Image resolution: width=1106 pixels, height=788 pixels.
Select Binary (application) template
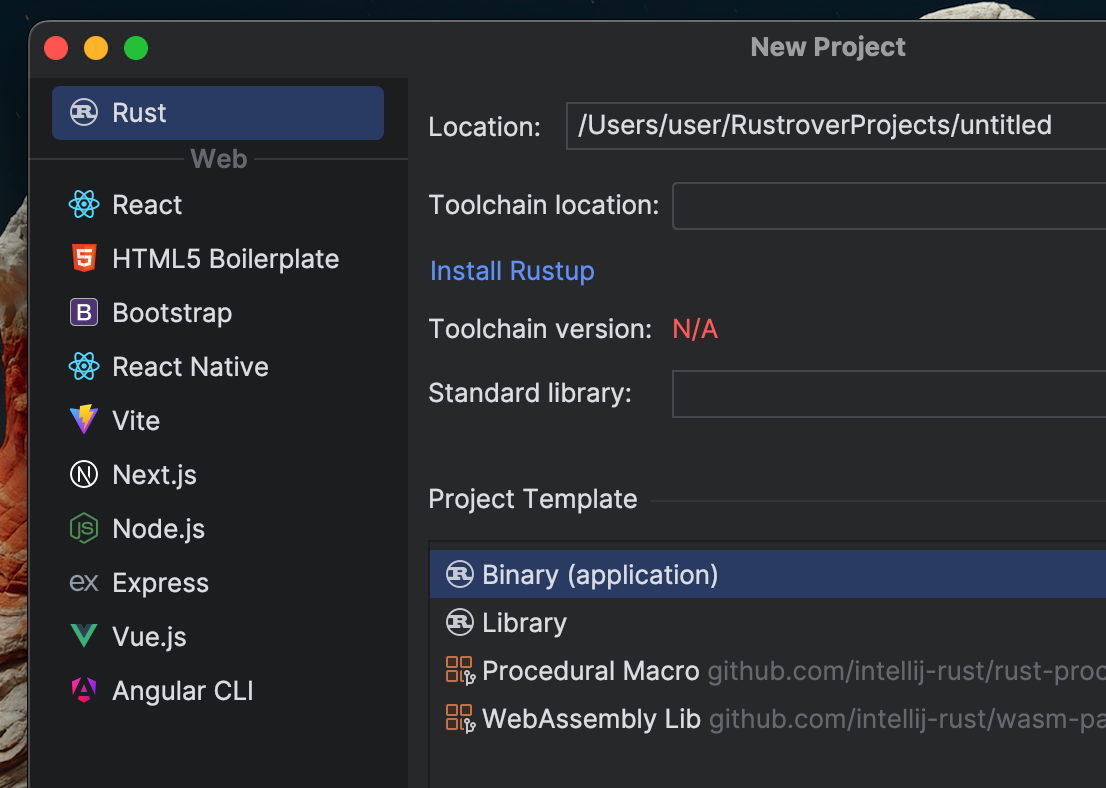pyautogui.click(x=767, y=574)
